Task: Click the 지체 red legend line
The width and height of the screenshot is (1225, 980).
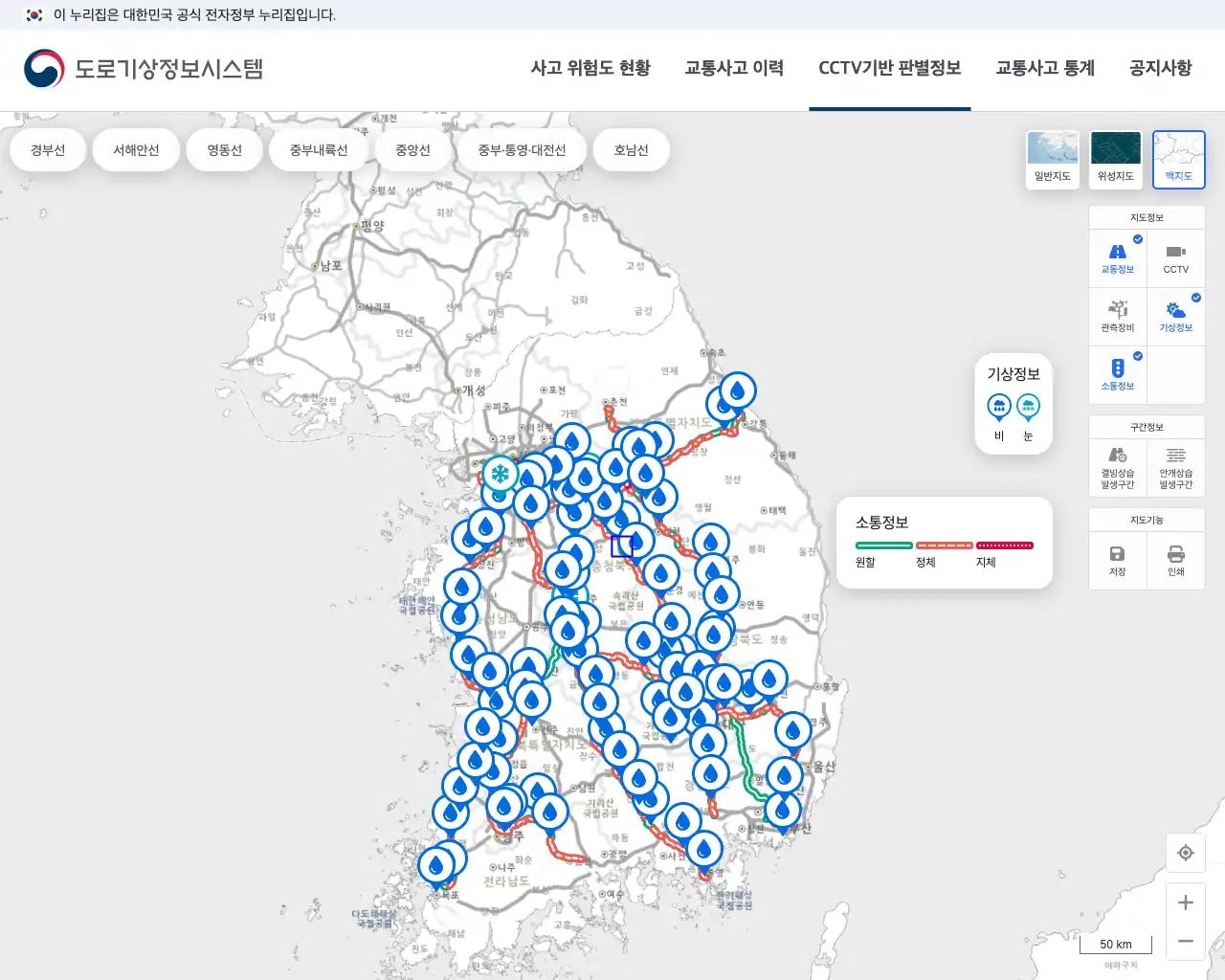Action: [1005, 546]
